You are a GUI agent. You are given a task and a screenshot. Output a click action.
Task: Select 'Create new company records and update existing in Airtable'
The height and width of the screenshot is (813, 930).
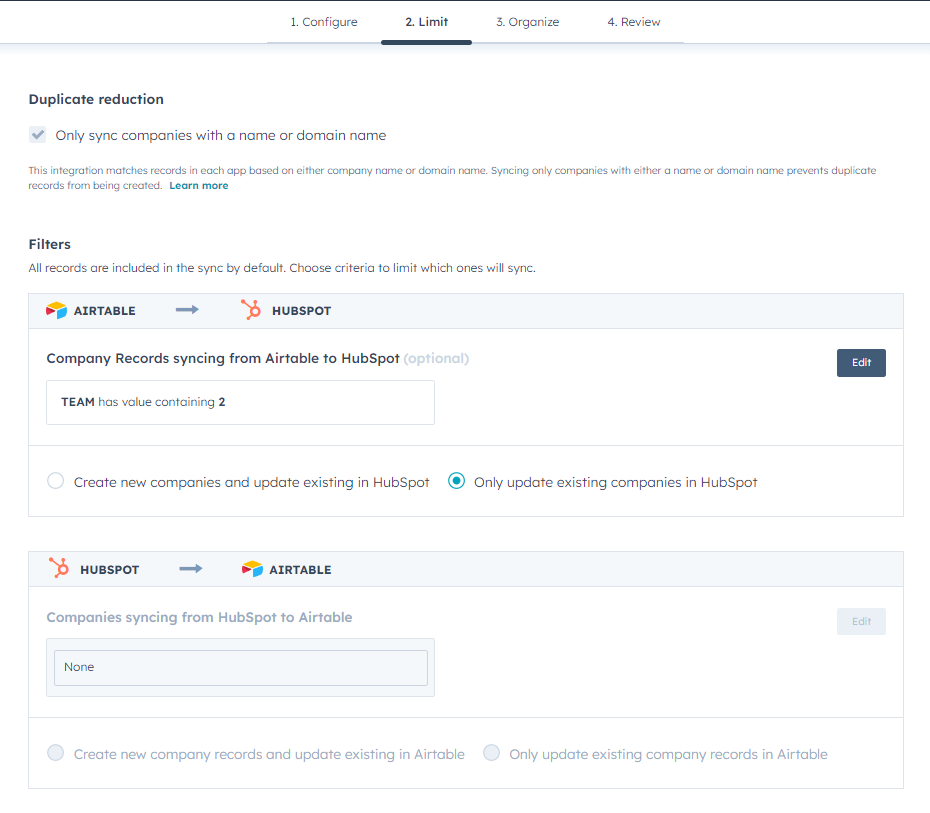tap(56, 753)
